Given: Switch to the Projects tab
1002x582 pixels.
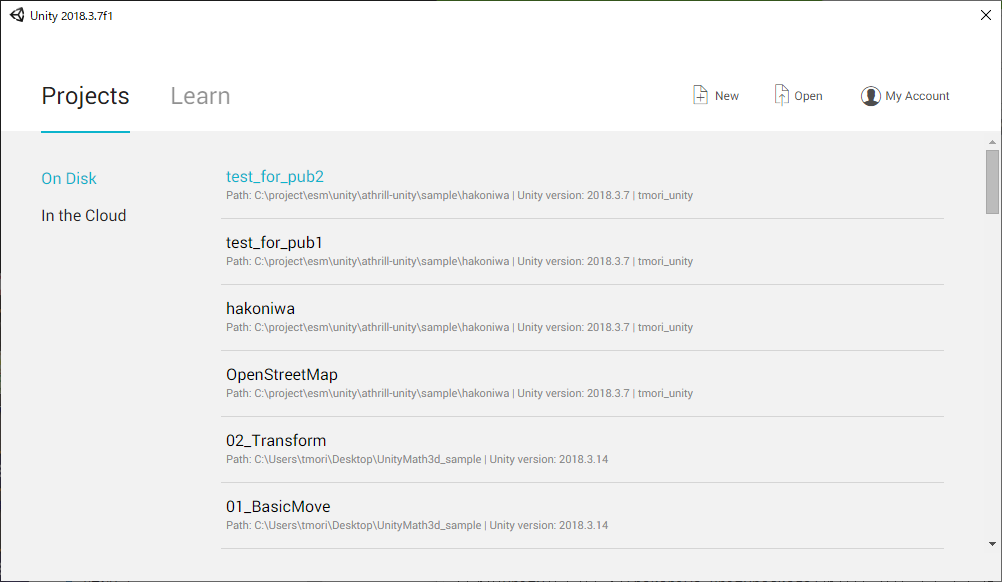Looking at the screenshot, I should [x=86, y=96].
